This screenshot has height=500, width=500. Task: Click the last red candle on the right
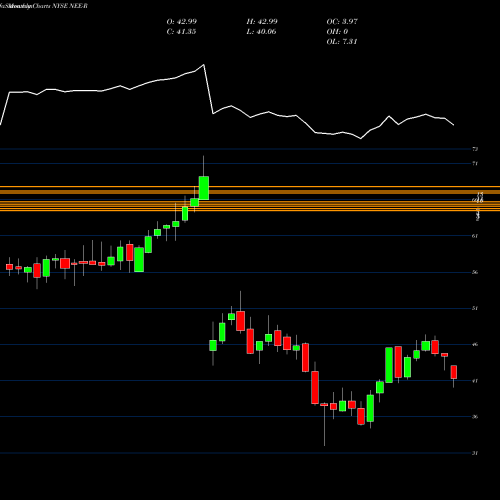click(x=454, y=372)
